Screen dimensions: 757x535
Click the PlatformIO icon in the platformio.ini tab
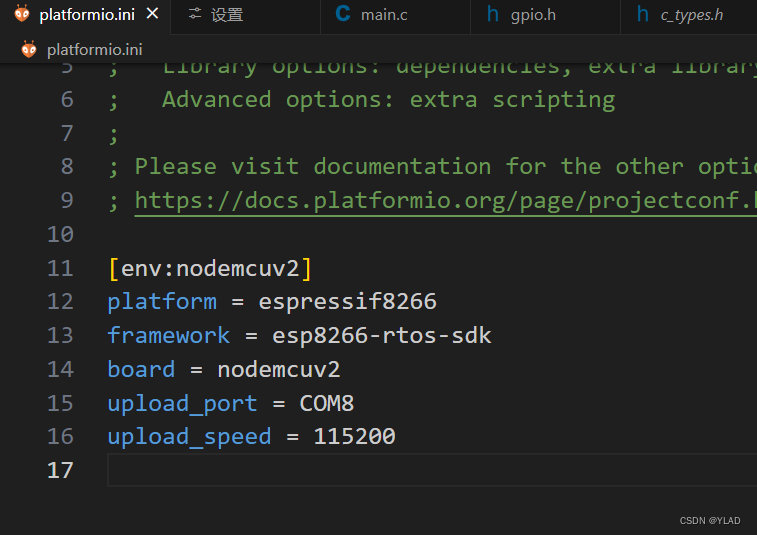[x=22, y=14]
